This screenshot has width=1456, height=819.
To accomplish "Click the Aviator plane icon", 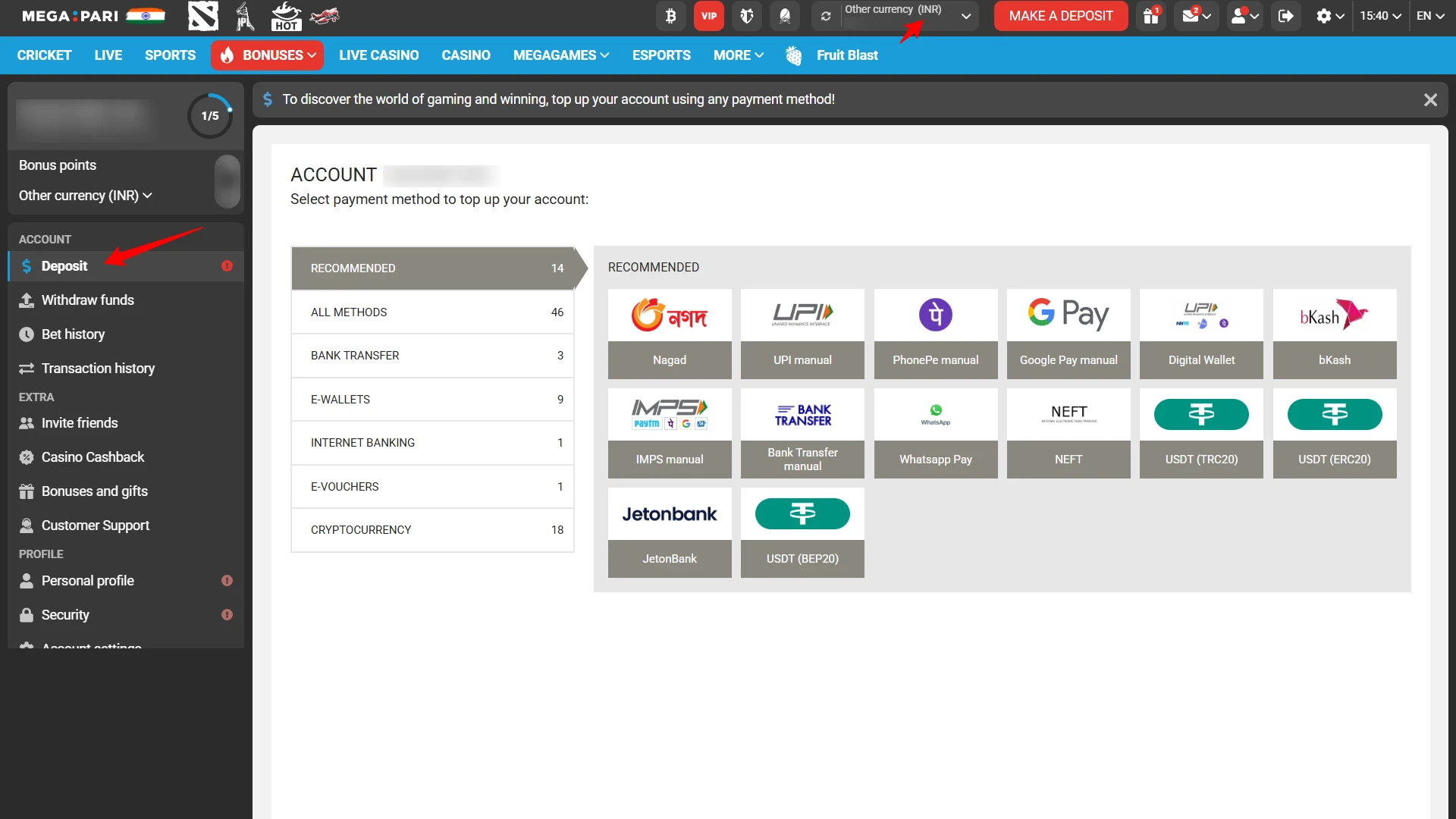I will point(325,16).
